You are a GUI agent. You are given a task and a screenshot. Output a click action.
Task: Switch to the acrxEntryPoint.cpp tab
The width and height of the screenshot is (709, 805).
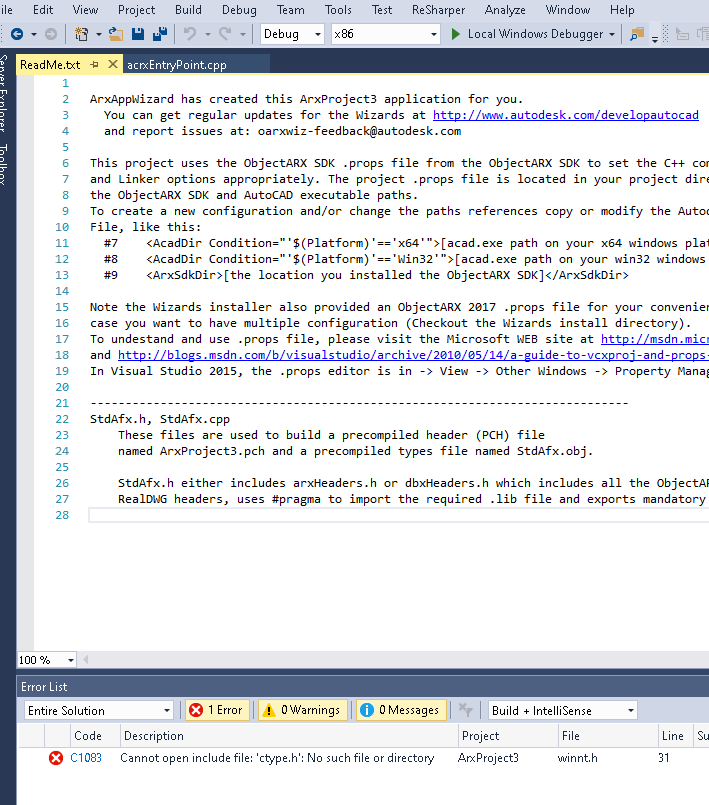177,65
